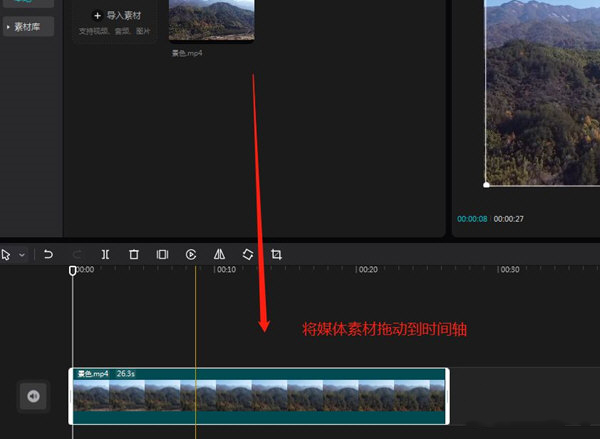This screenshot has width=600, height=439.
Task: Click the undo arrow icon
Action: tap(48, 255)
